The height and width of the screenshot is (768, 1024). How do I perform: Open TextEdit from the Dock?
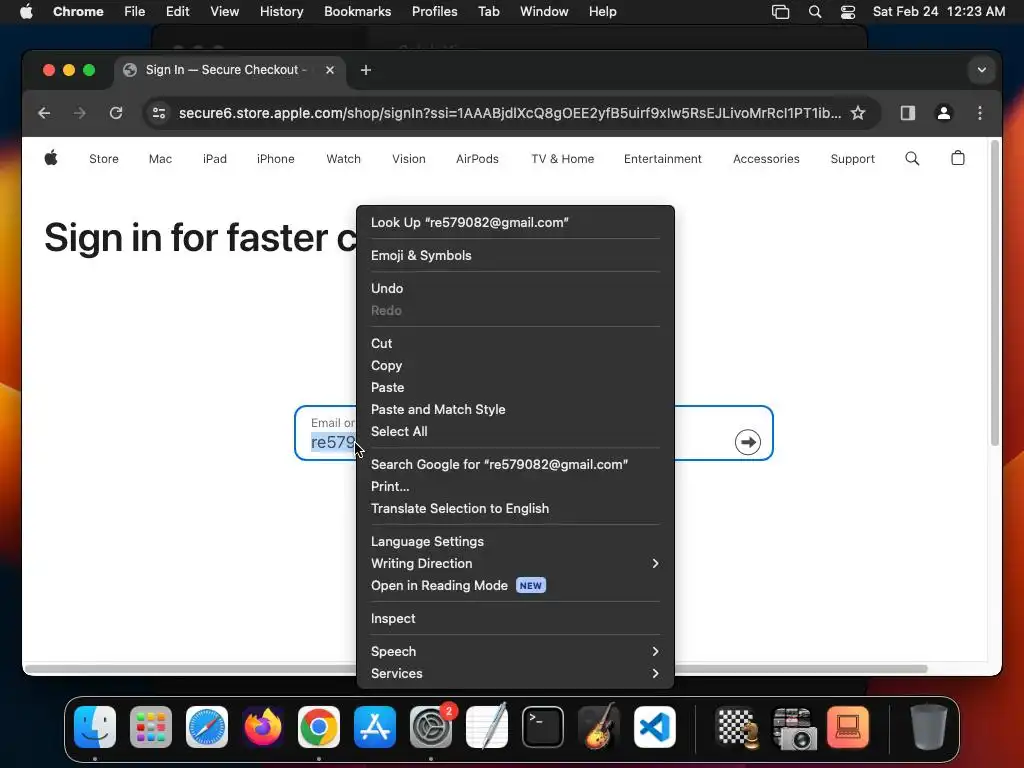[x=487, y=727]
